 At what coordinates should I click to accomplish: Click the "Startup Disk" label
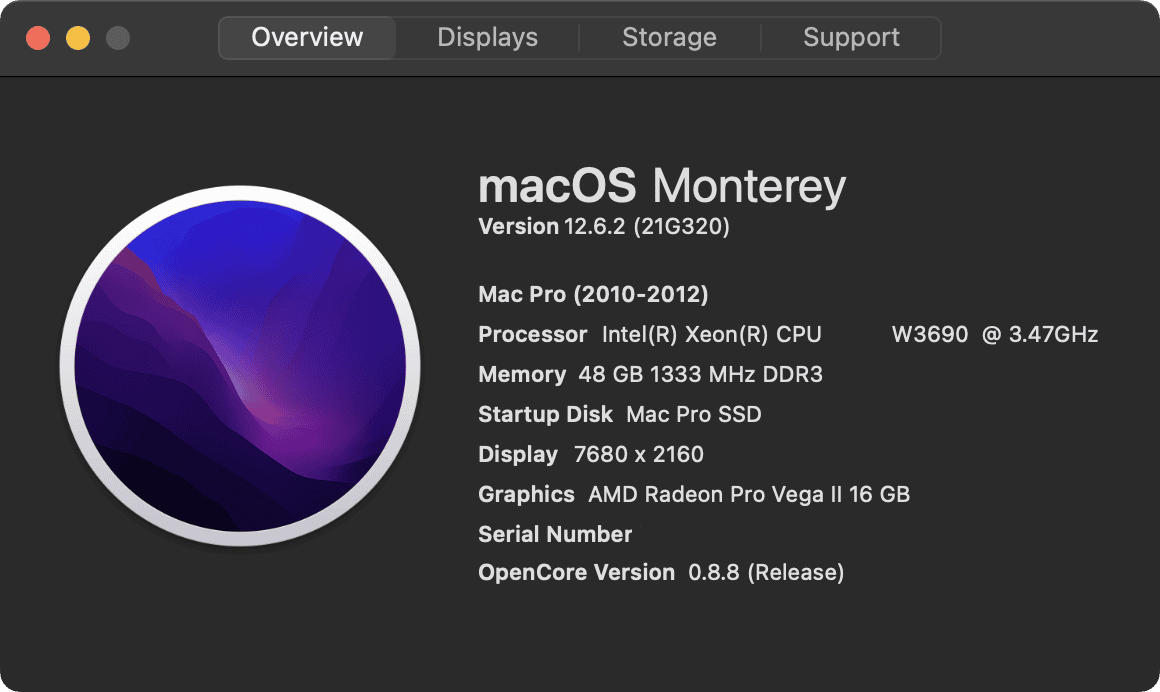(545, 414)
